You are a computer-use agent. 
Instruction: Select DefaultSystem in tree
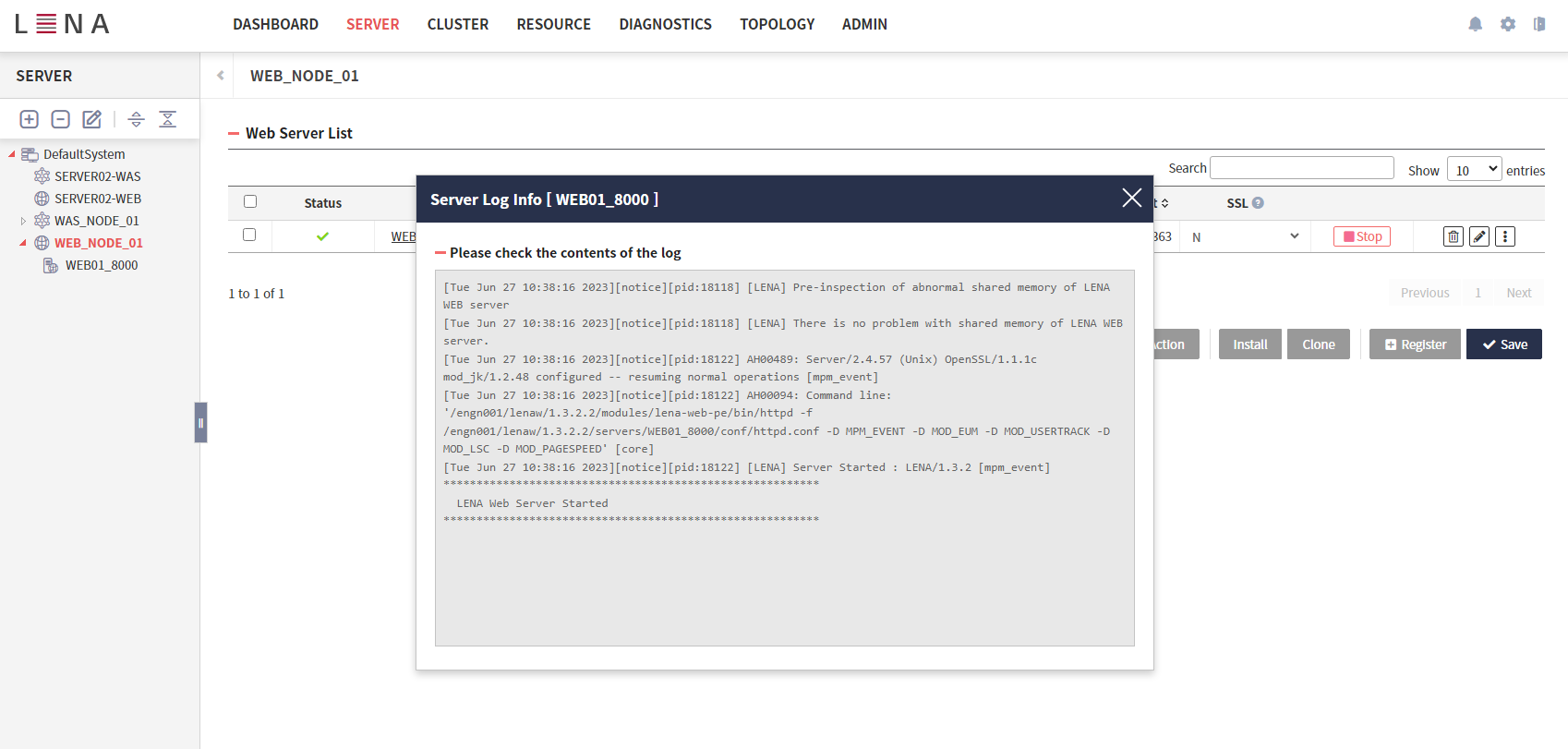[84, 154]
